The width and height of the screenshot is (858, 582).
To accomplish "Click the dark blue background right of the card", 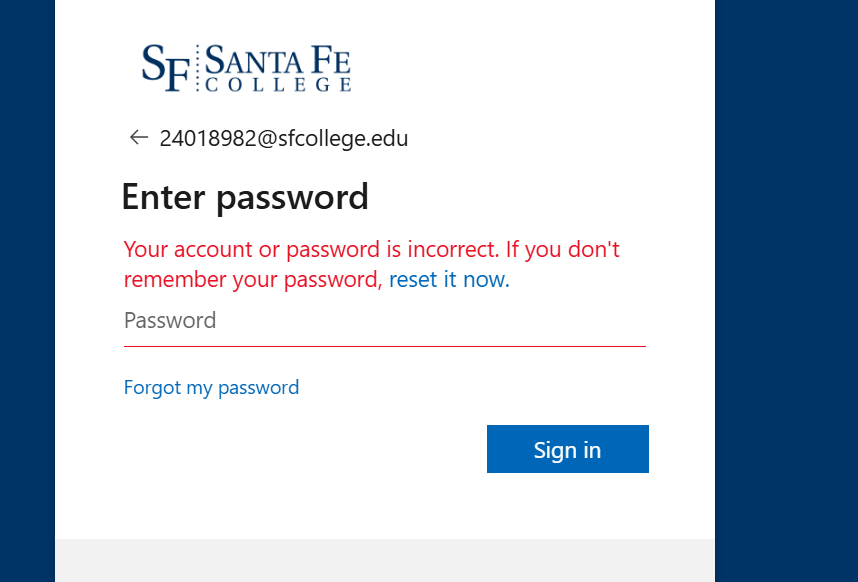I will tap(786, 291).
